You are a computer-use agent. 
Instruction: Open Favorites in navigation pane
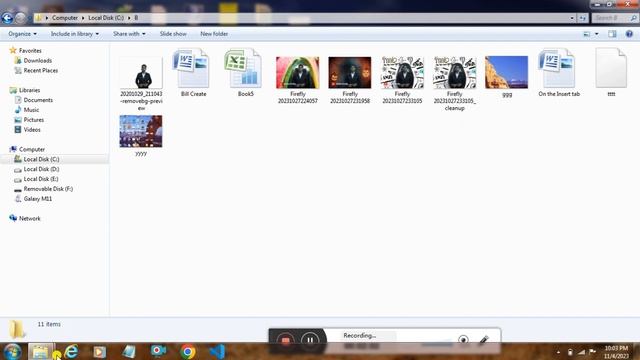30,51
